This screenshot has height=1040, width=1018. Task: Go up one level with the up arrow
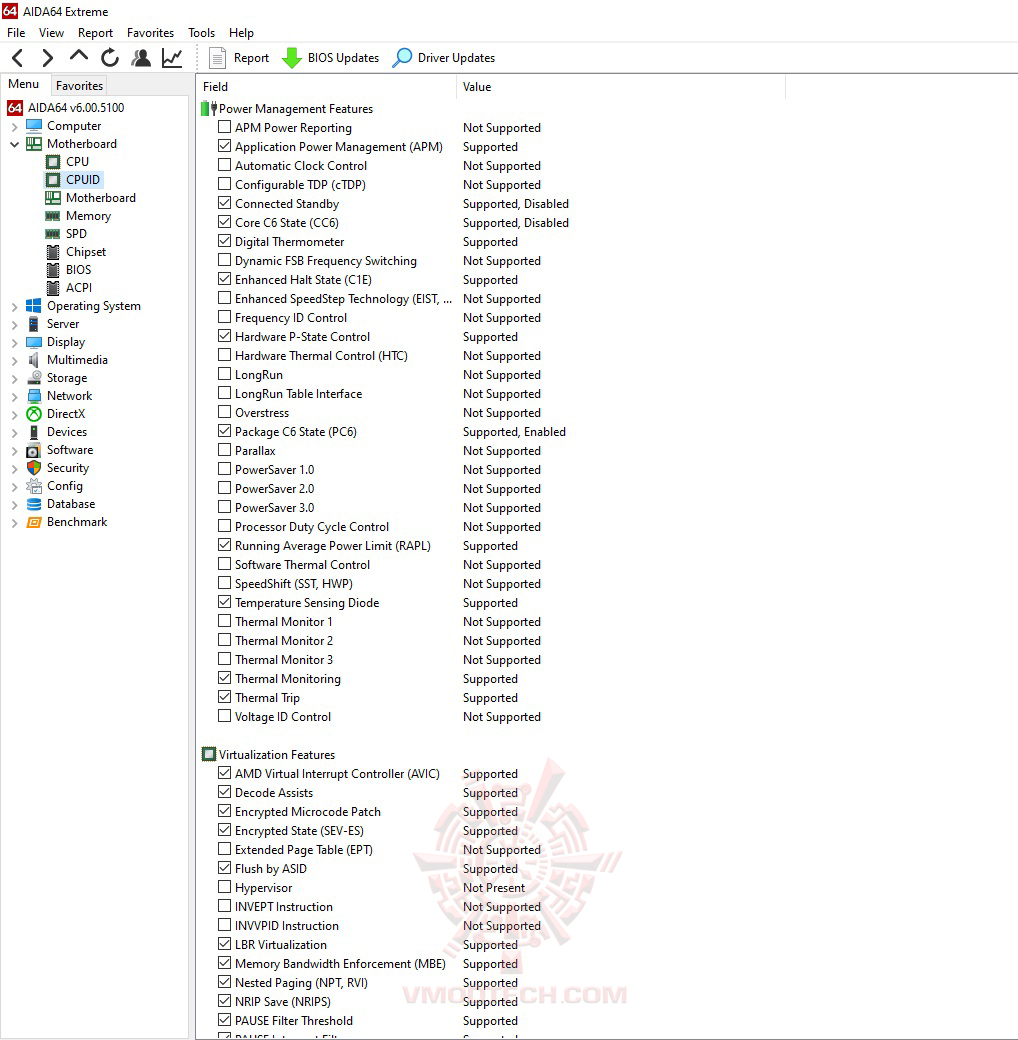(78, 56)
